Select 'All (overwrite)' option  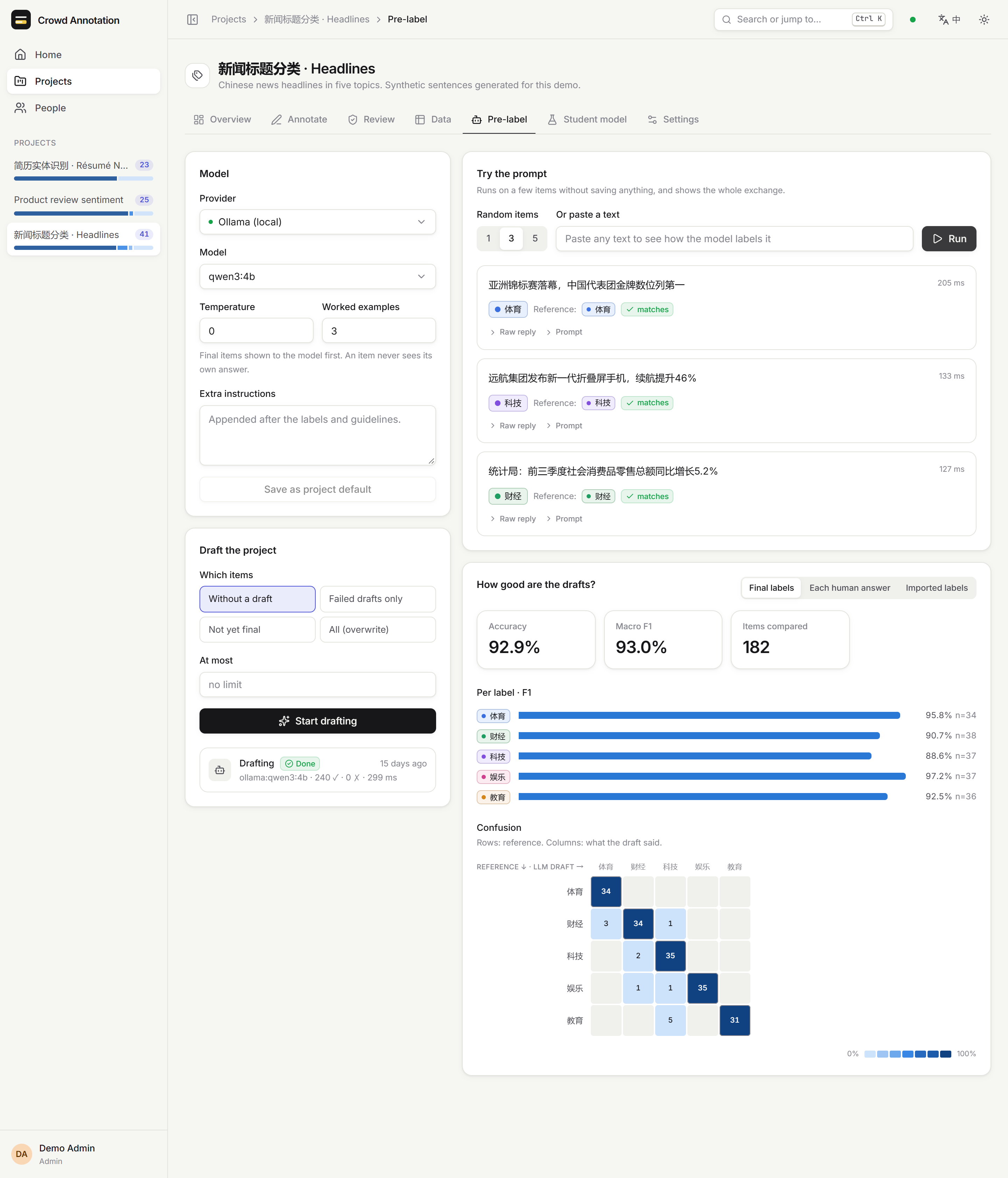coord(378,629)
